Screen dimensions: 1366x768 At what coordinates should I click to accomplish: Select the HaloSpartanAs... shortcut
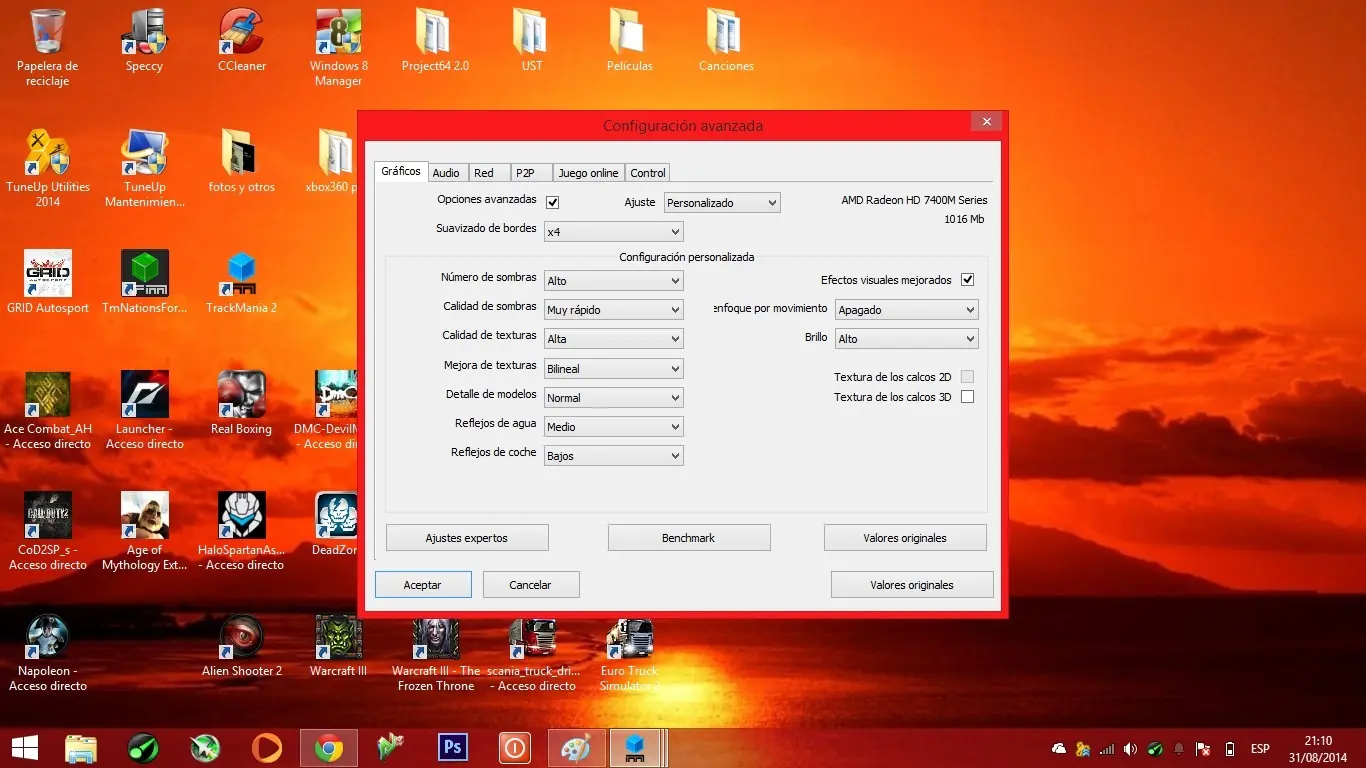242,531
